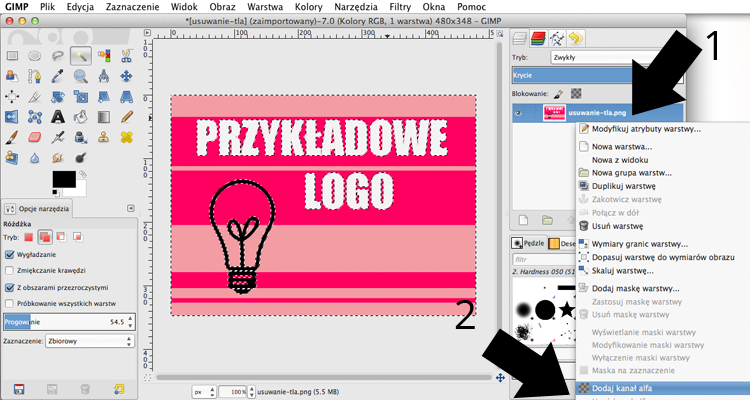Select the Flip tool

(x=12, y=117)
